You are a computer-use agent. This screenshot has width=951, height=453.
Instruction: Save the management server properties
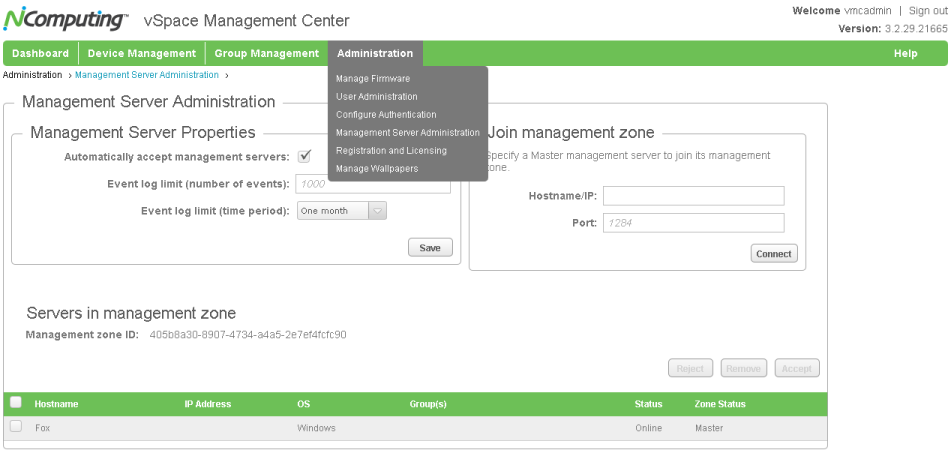point(430,248)
